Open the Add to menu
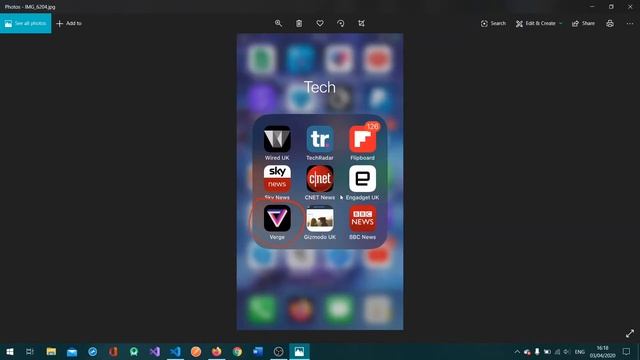 69,23
